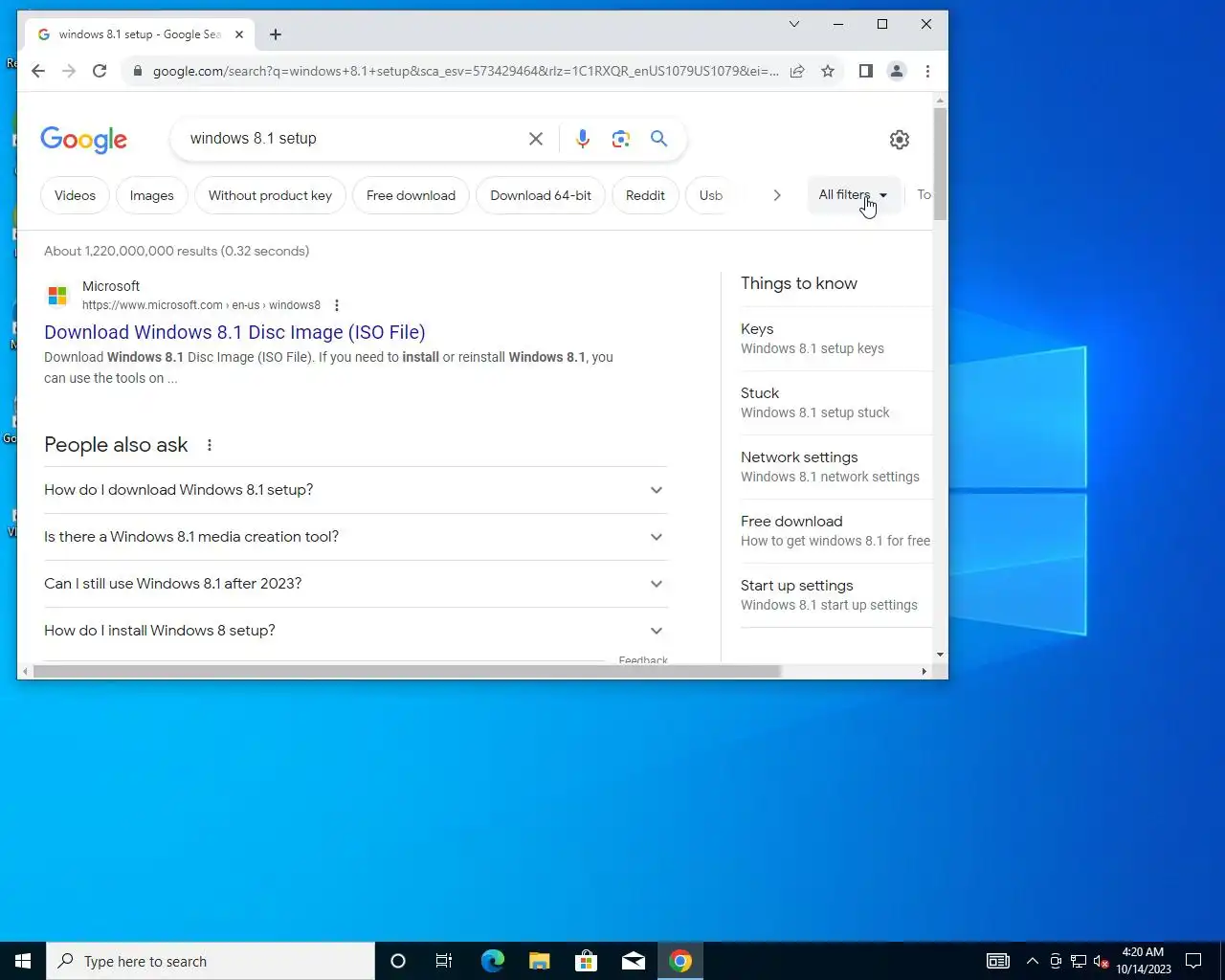Expand "How do I install Windows 8 setup?"
The width and height of the screenshot is (1225, 980).
tap(356, 631)
